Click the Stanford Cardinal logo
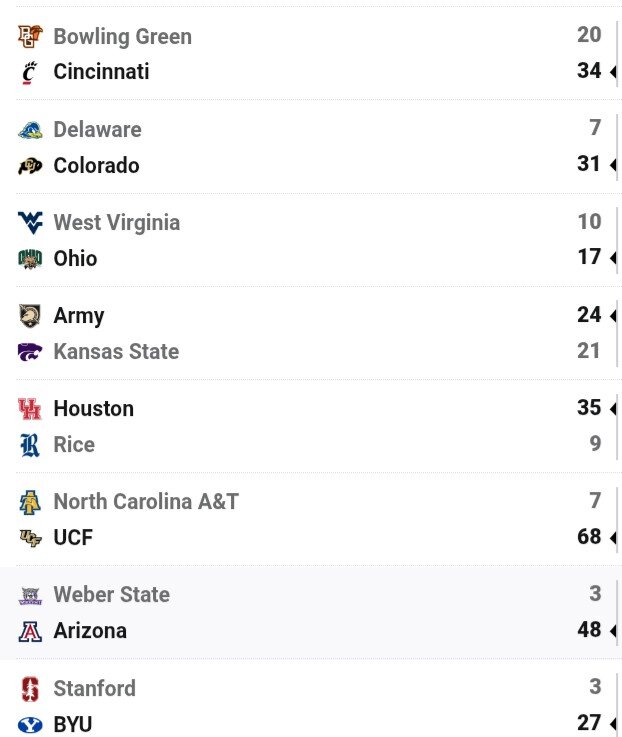This screenshot has width=622, height=737. (31, 689)
